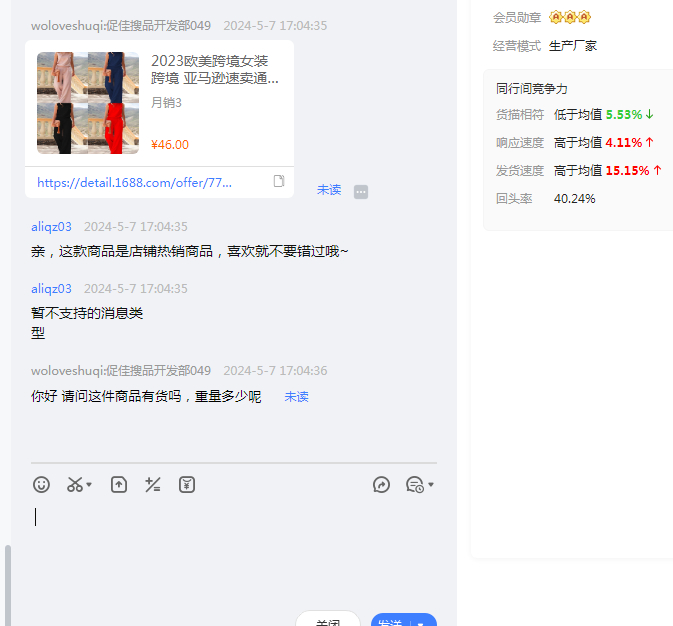Copy the product link via copy icon
Viewport: 673px width, 626px height.
279,181
